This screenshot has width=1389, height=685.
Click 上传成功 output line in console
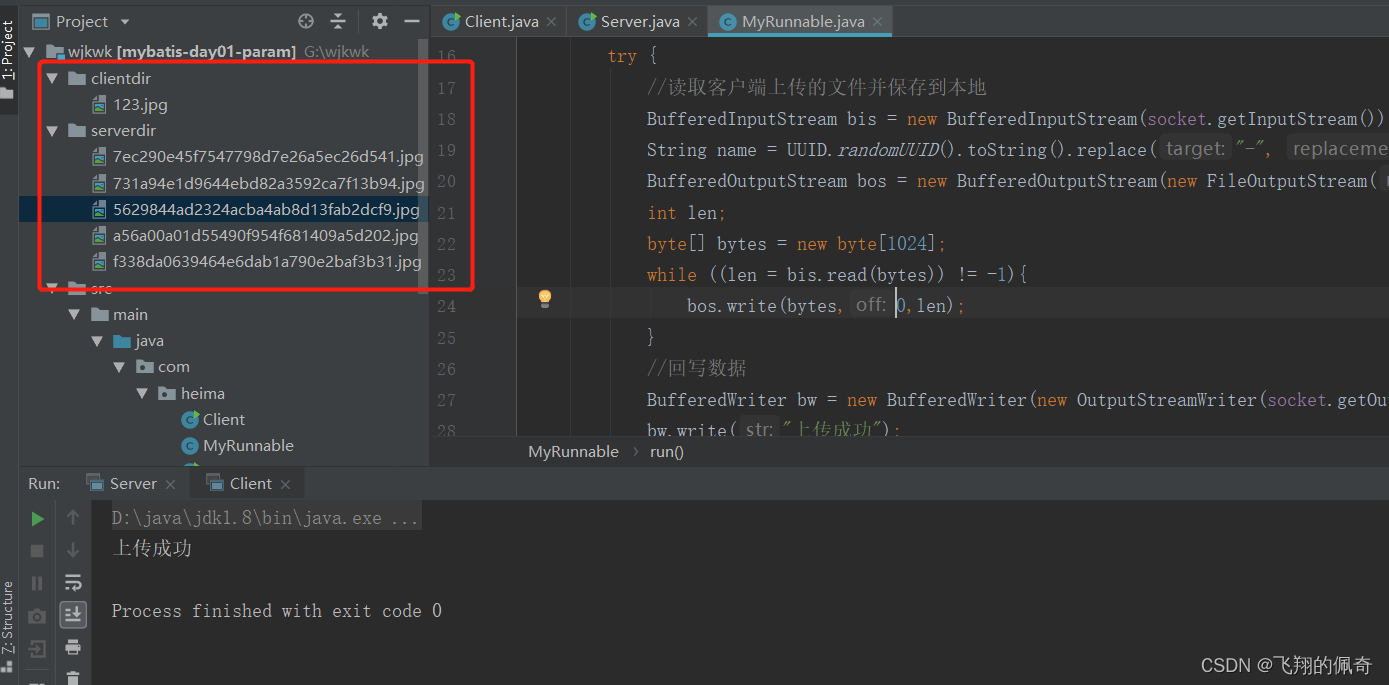(x=152, y=549)
